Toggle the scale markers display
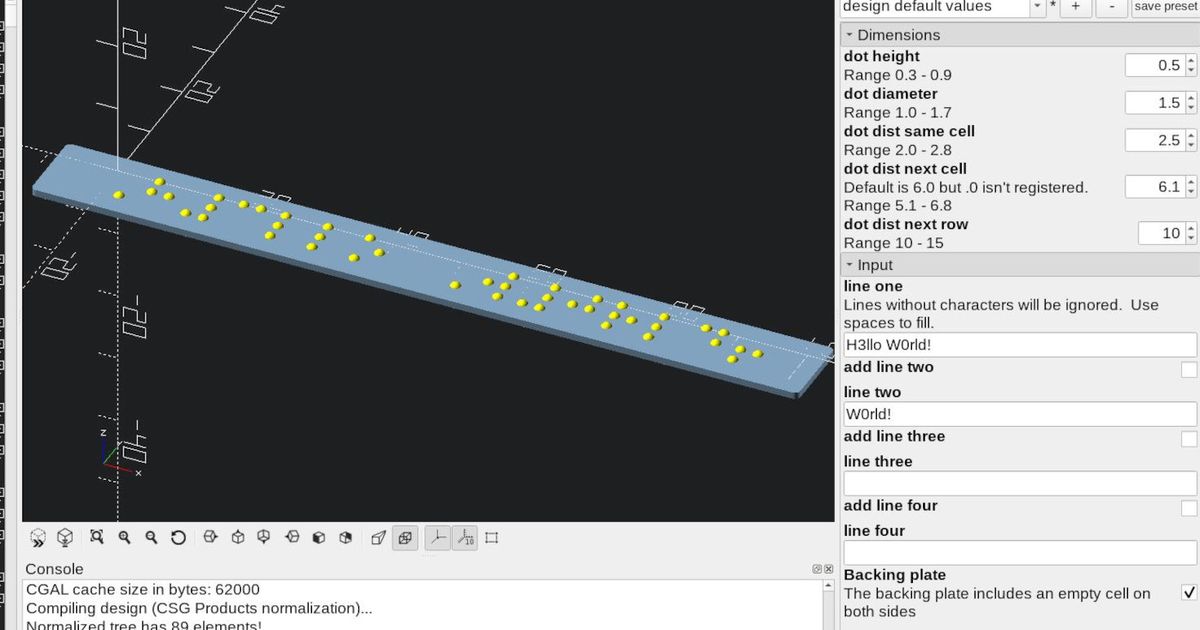The width and height of the screenshot is (1200, 630). (x=464, y=537)
